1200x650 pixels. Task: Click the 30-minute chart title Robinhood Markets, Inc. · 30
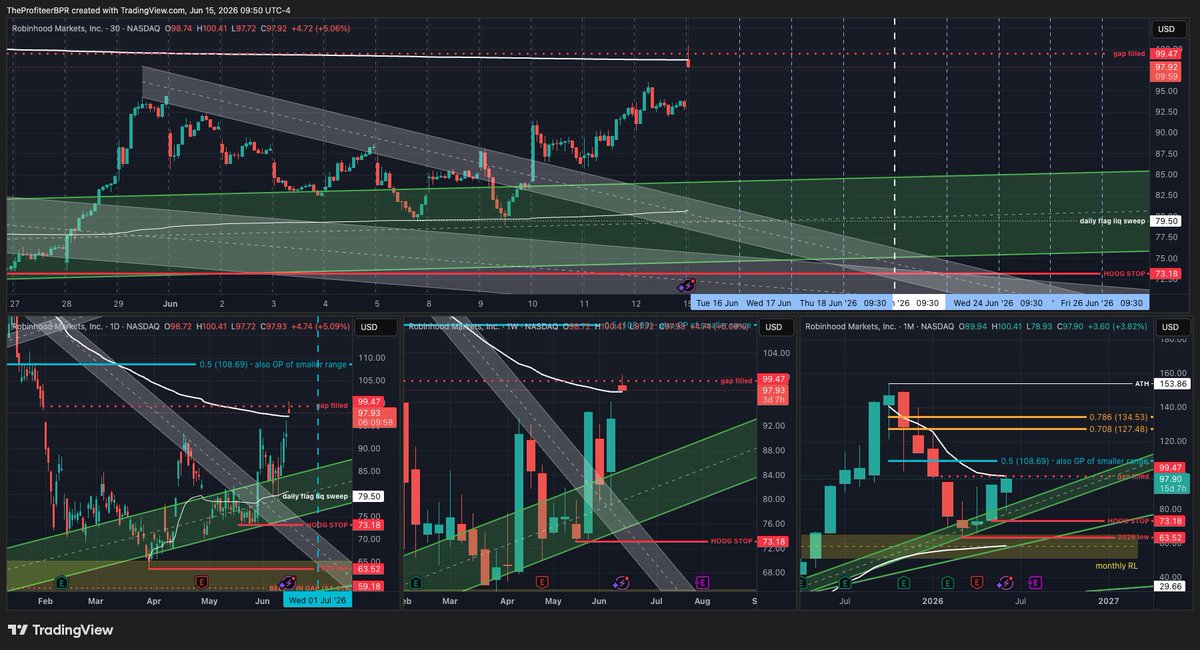point(65,29)
